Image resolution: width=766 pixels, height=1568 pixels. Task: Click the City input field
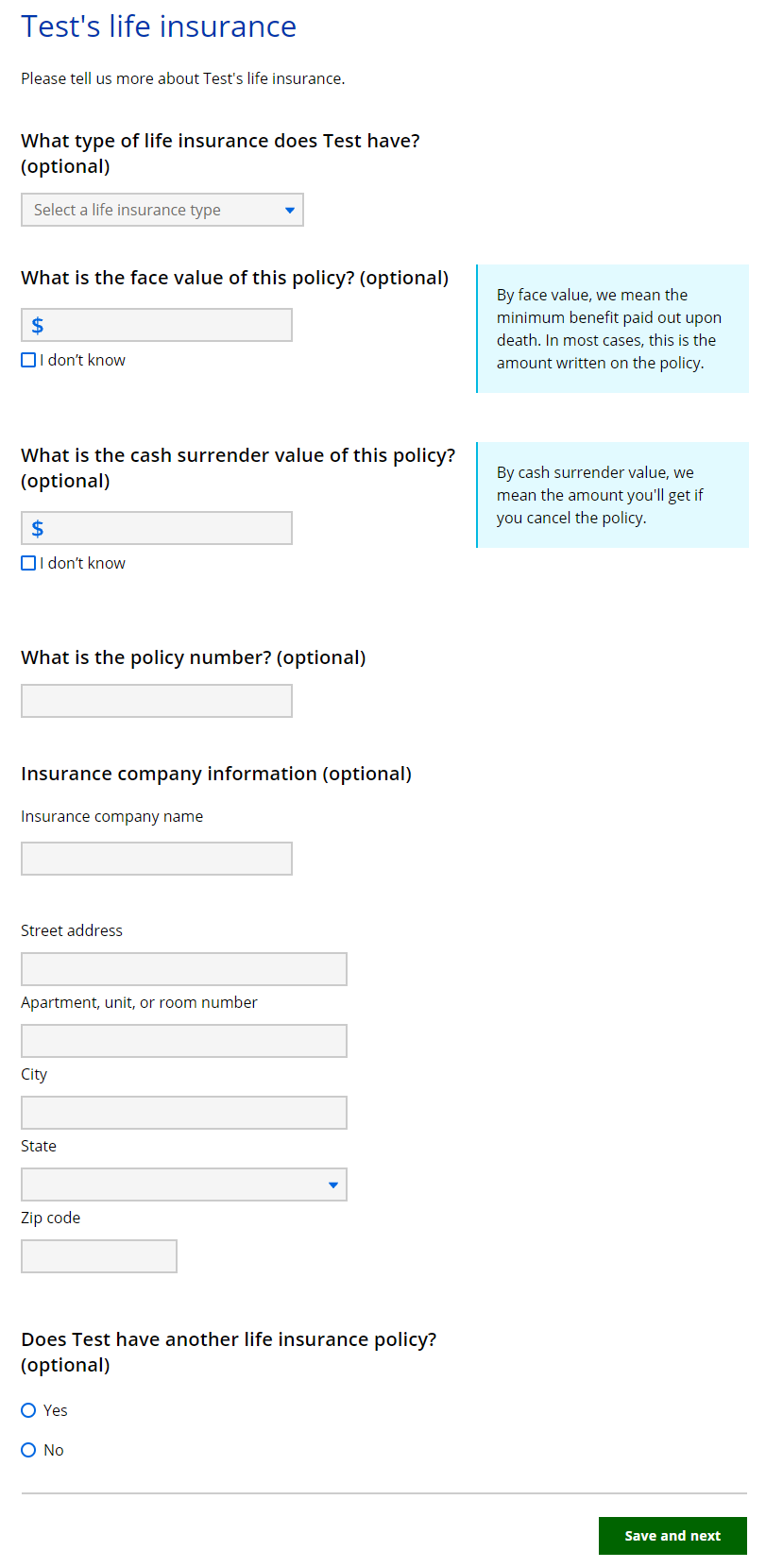click(x=184, y=1113)
